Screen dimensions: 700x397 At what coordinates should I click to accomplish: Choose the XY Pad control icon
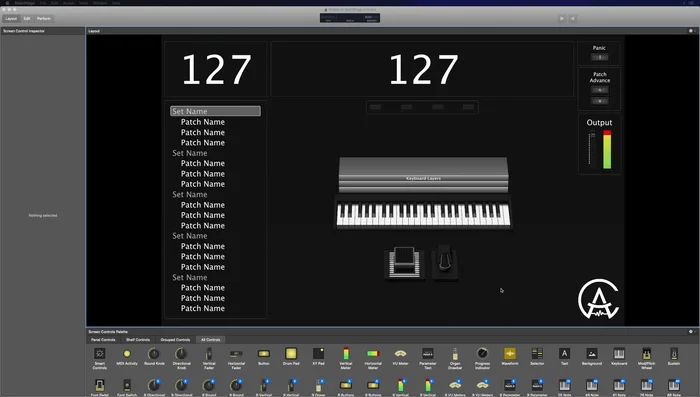pos(318,354)
